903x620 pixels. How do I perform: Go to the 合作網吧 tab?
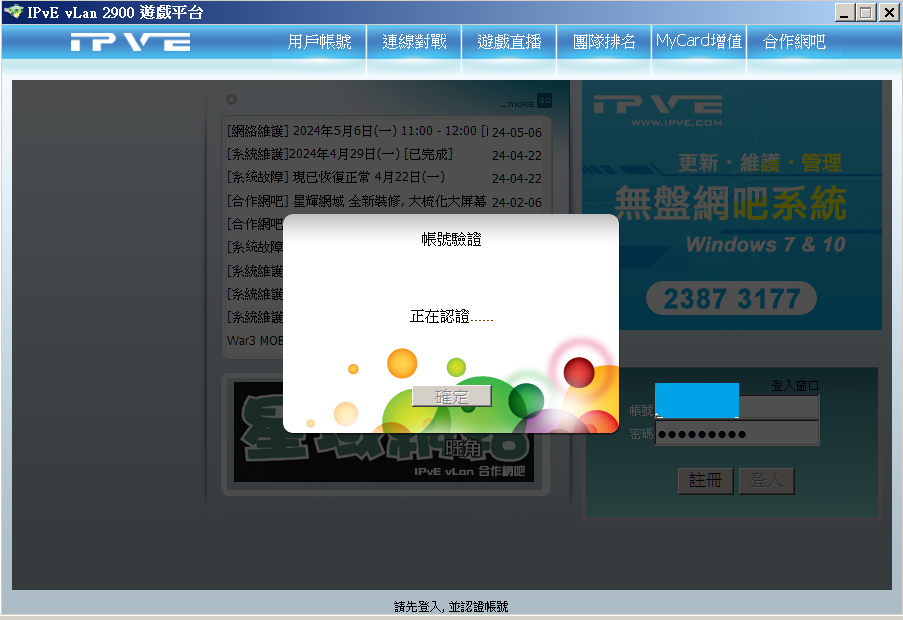click(794, 41)
